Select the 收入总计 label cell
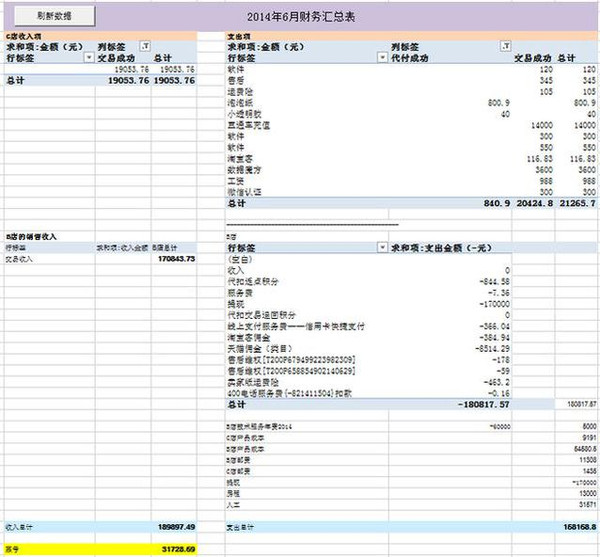This screenshot has width=600, height=557. (19, 527)
